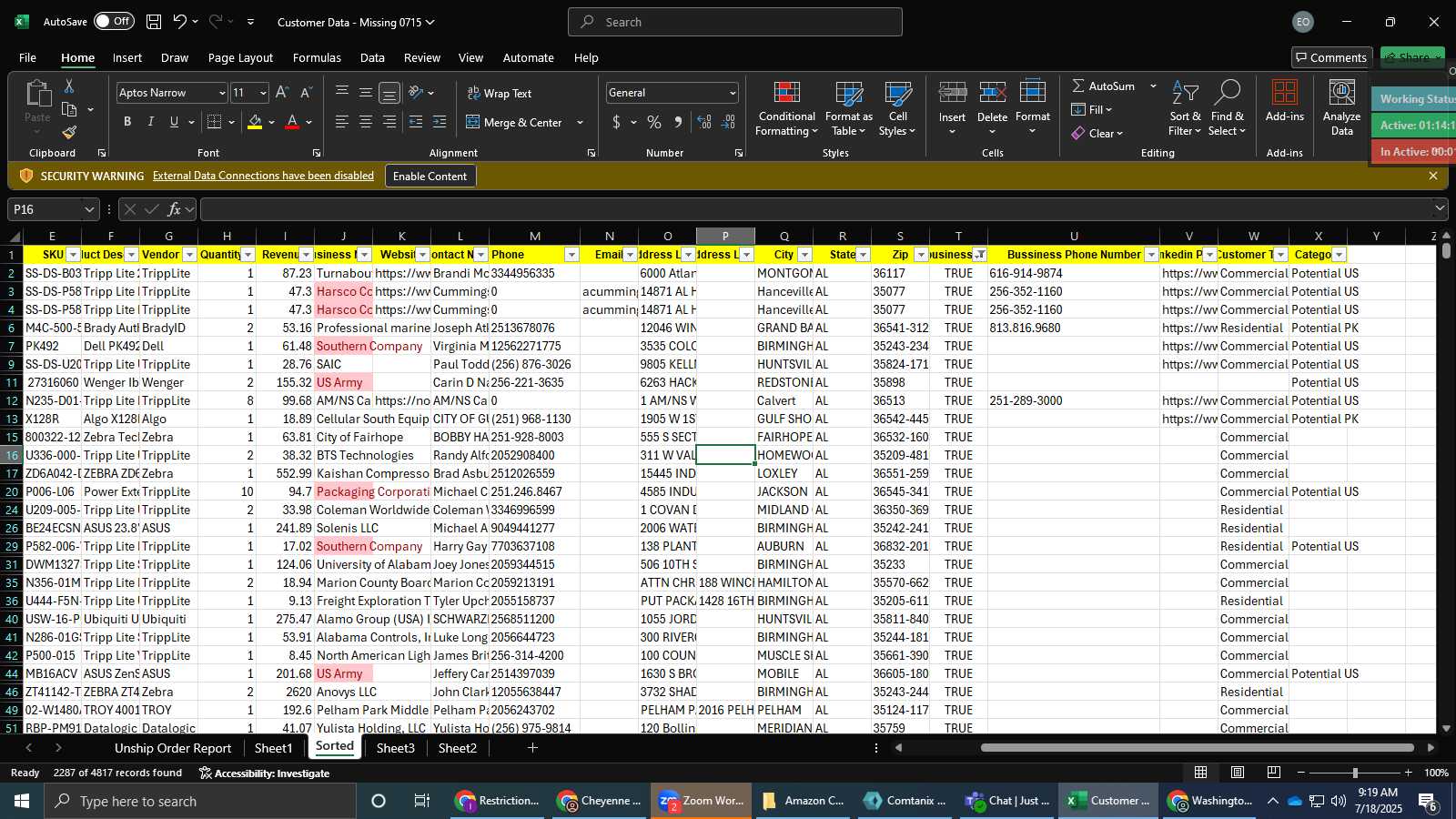Open Name Box dropdown arrow
The width and height of the screenshot is (1456, 819).
click(89, 209)
